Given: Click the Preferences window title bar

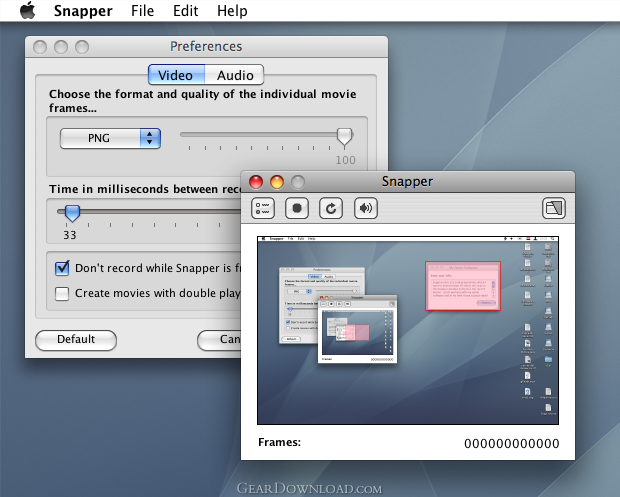Looking at the screenshot, I should coord(206,47).
